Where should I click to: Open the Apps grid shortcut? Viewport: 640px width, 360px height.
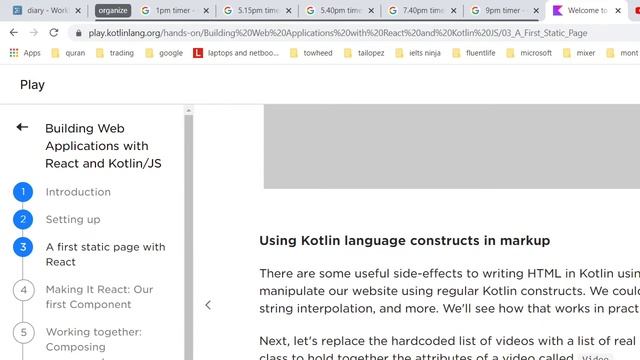(x=25, y=53)
